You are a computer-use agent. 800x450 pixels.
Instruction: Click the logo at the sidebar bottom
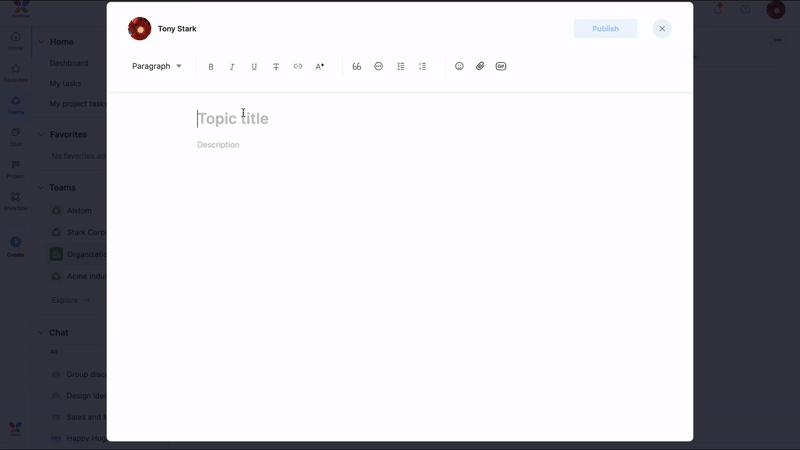[15, 429]
